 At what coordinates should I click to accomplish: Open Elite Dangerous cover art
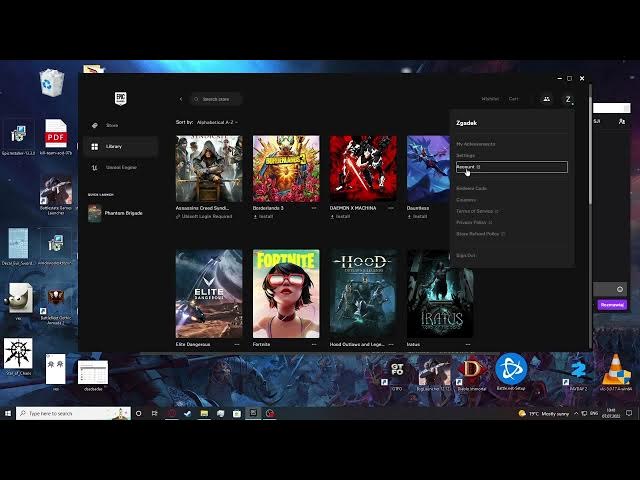209,293
